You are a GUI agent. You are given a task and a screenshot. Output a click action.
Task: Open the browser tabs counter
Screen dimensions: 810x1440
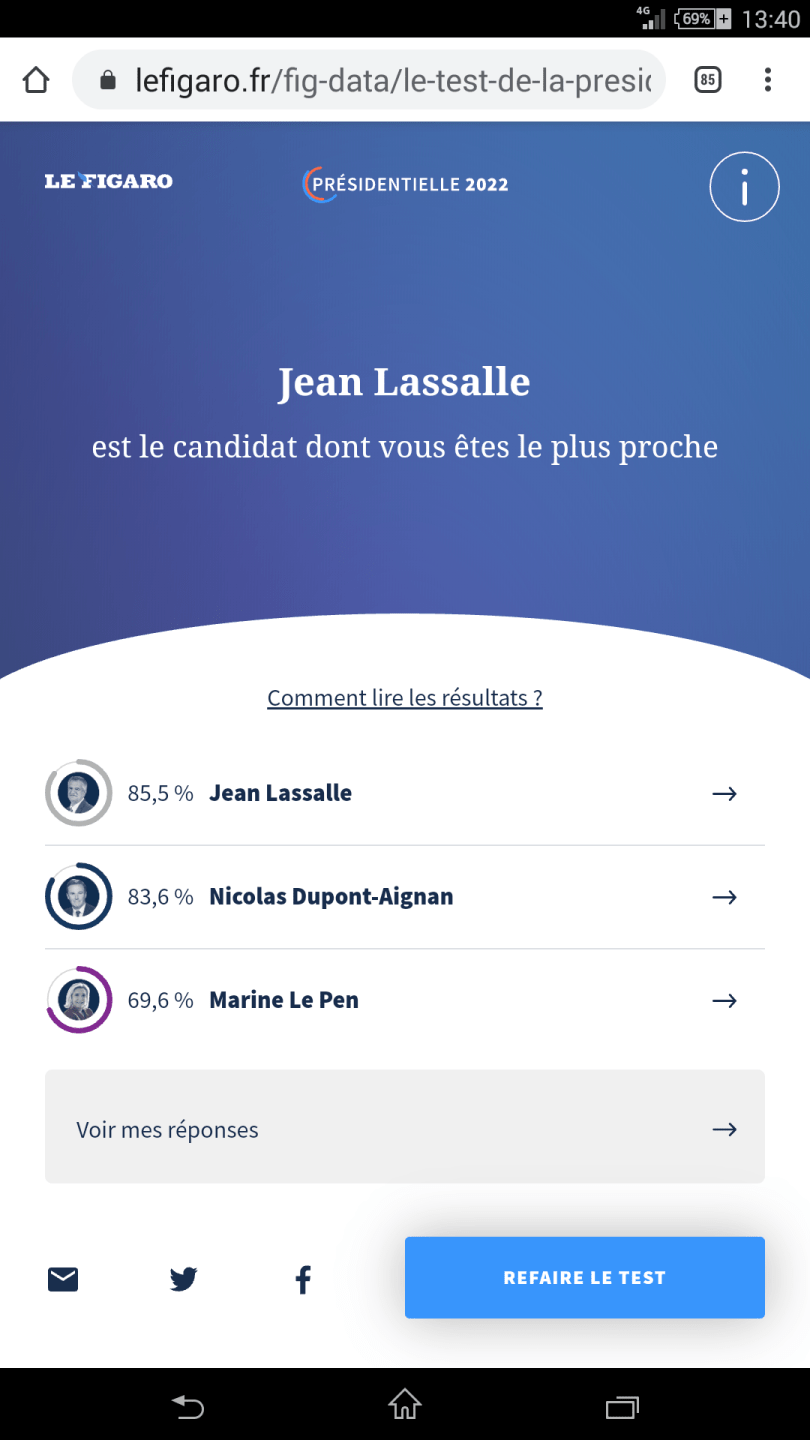coord(708,80)
